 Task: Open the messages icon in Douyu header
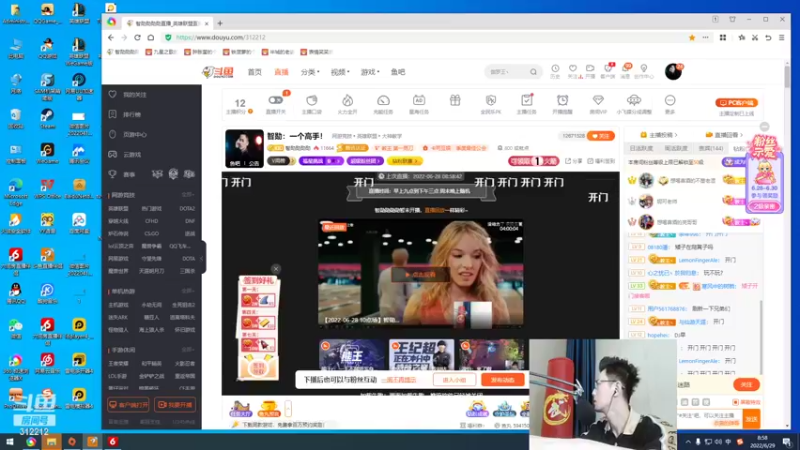point(626,69)
